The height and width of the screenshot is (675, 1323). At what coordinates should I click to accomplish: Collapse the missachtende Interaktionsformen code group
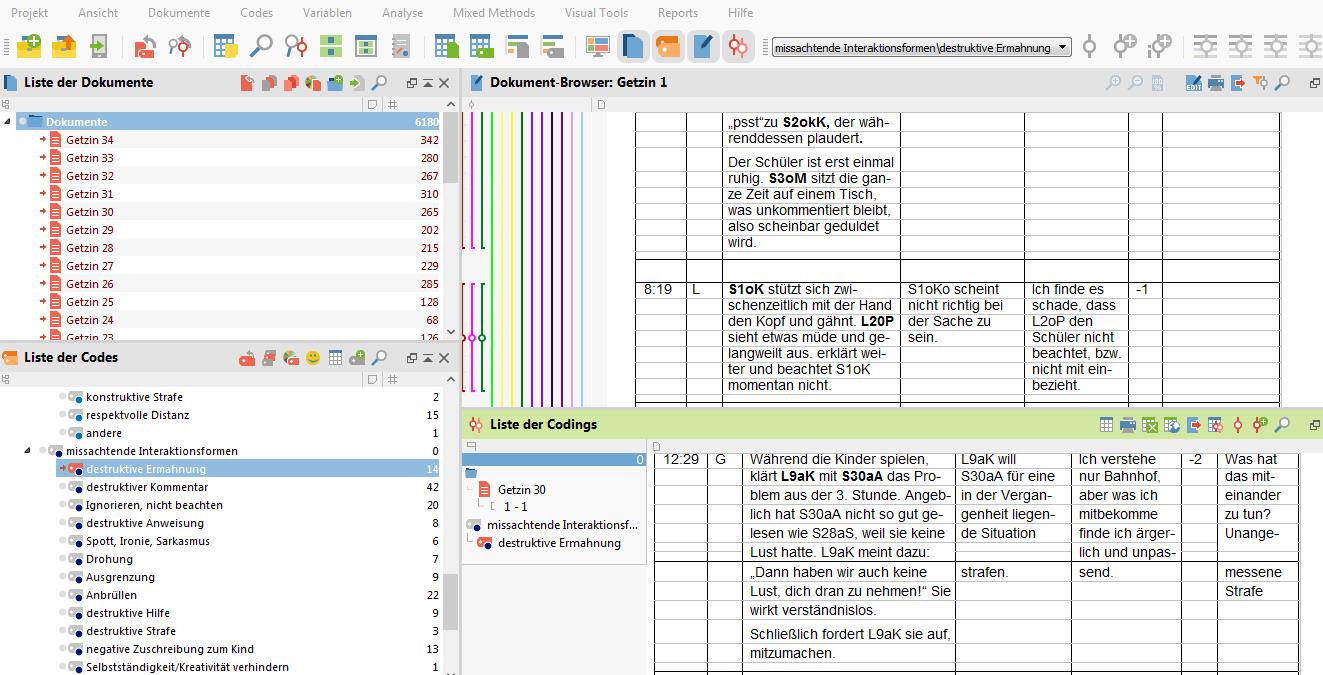click(28, 451)
